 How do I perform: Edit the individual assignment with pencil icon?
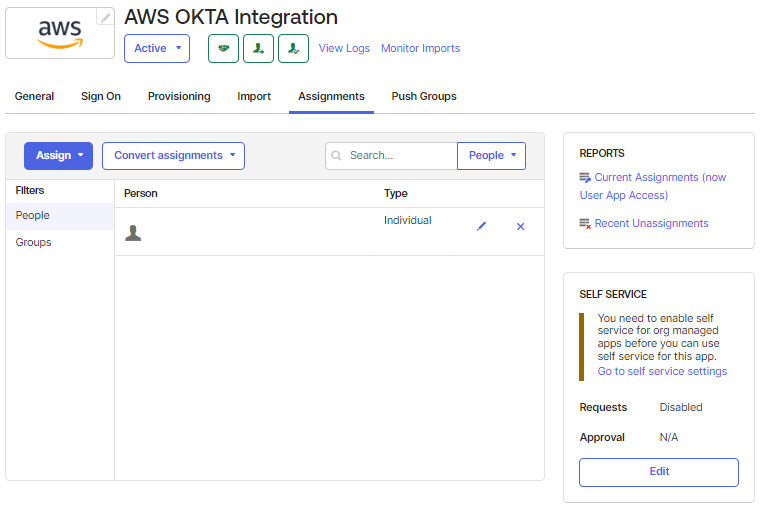[x=482, y=226]
